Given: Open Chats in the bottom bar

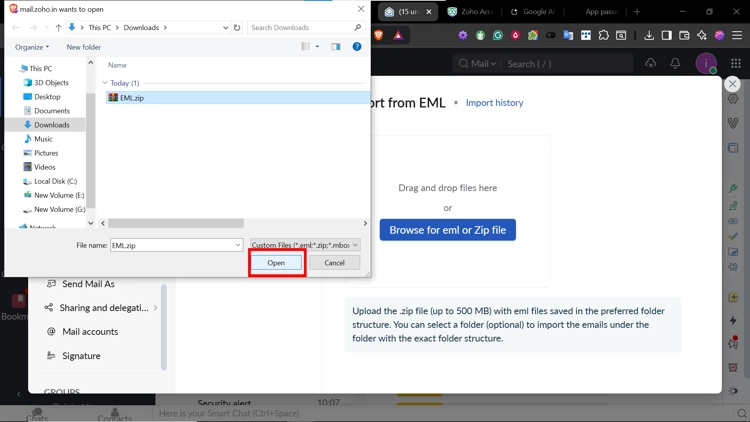Looking at the screenshot, I should (37, 414).
